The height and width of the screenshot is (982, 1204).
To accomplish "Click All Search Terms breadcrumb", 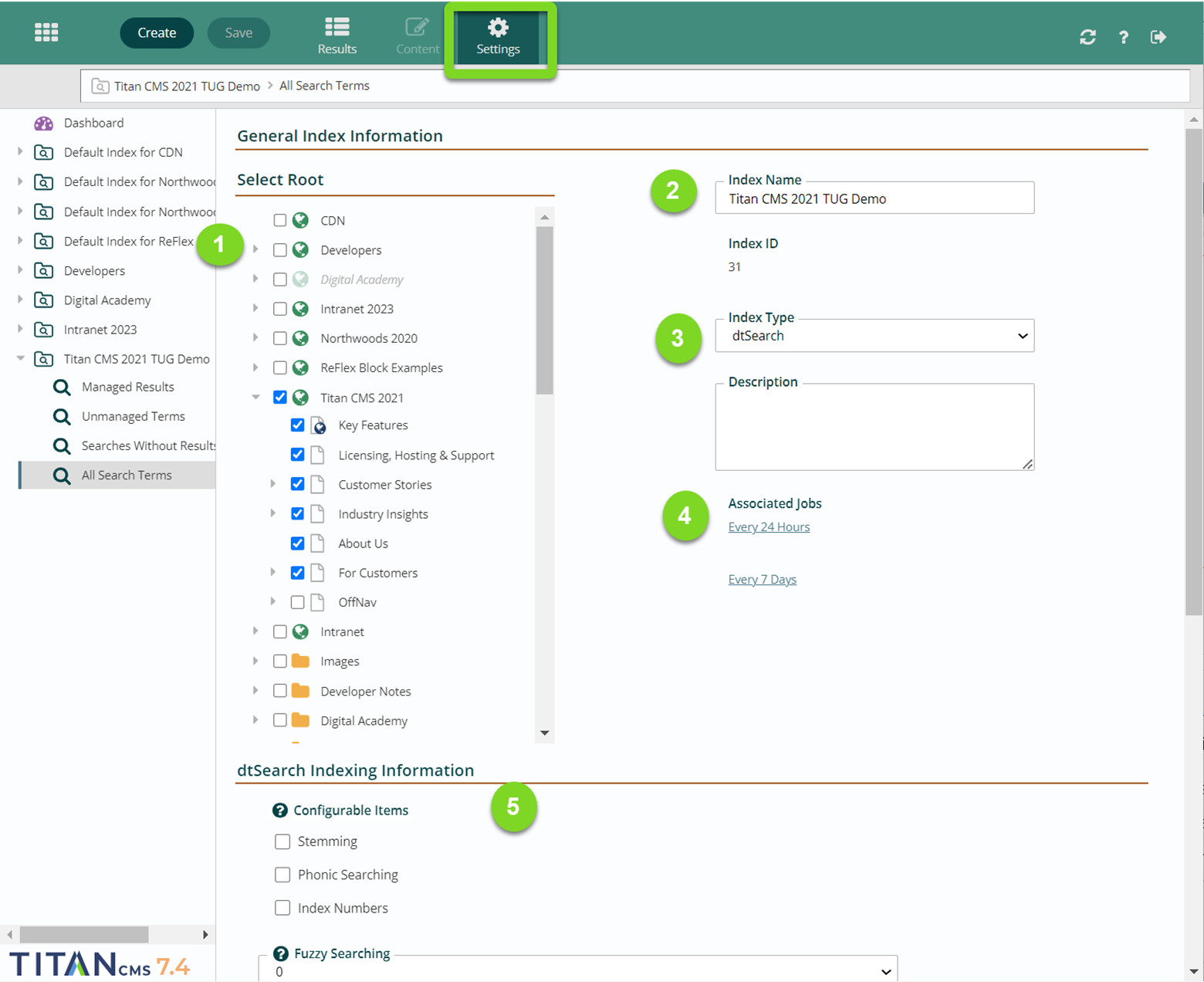I will coord(324,86).
